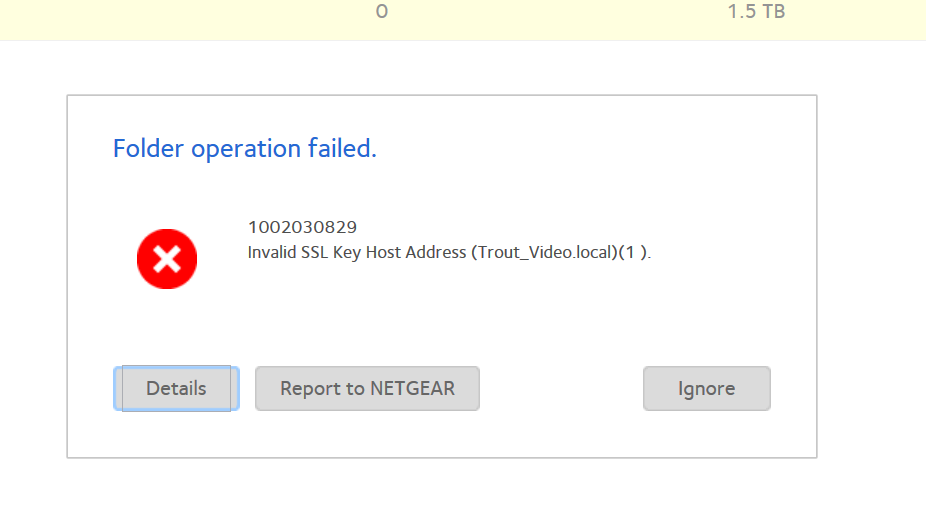Dismiss the error with Ignore
Screen dimensions: 926x524
point(706,389)
